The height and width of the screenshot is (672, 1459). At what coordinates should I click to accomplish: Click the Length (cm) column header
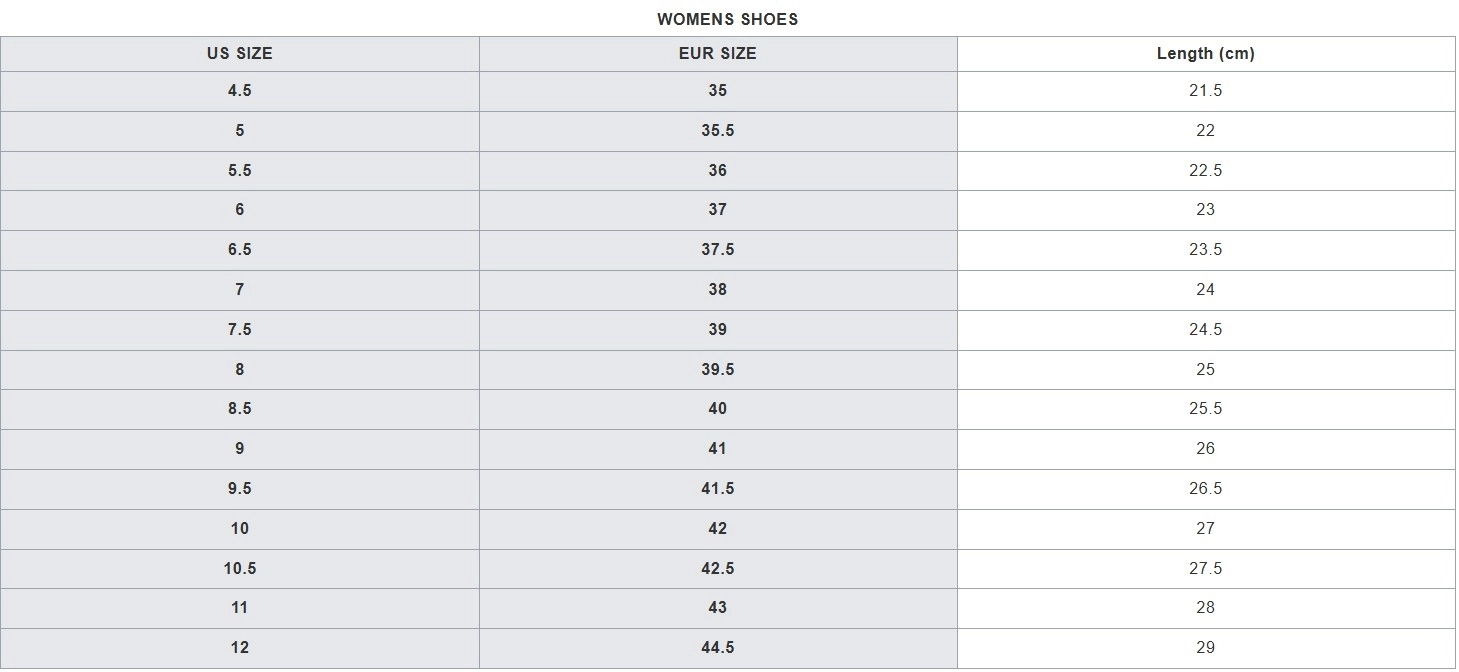(1205, 54)
